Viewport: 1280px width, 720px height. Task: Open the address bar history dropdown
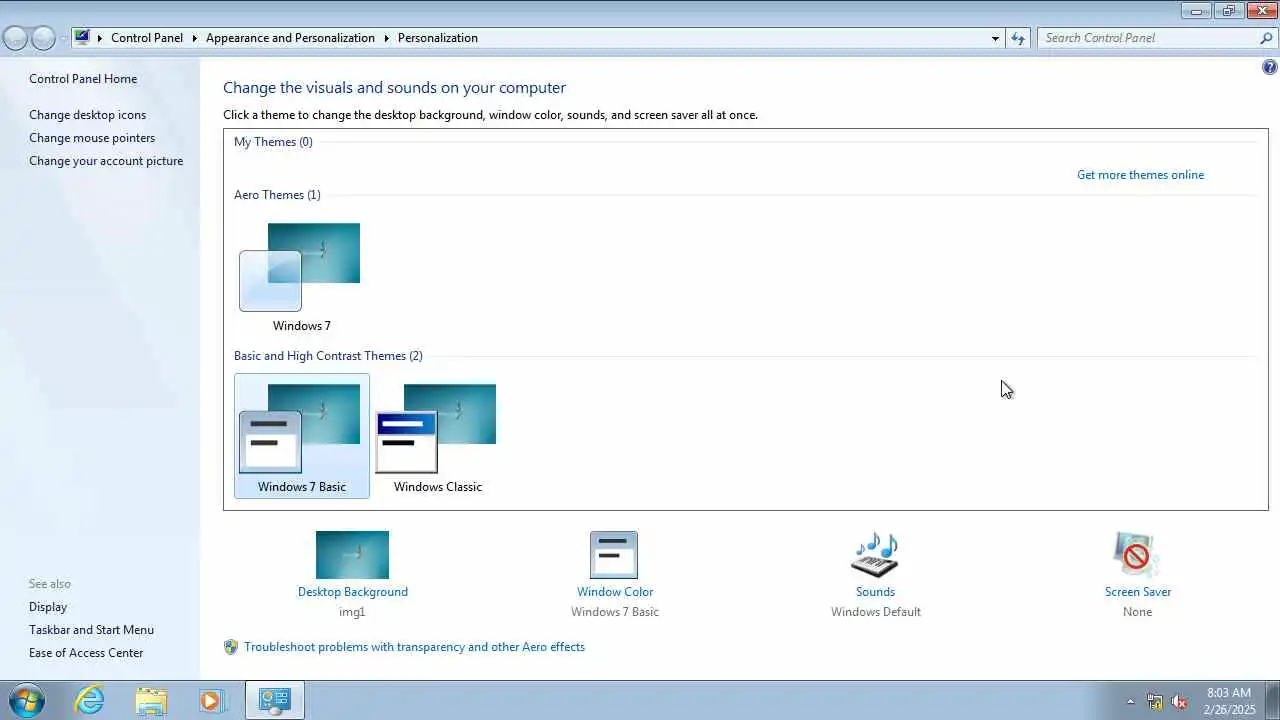(995, 38)
